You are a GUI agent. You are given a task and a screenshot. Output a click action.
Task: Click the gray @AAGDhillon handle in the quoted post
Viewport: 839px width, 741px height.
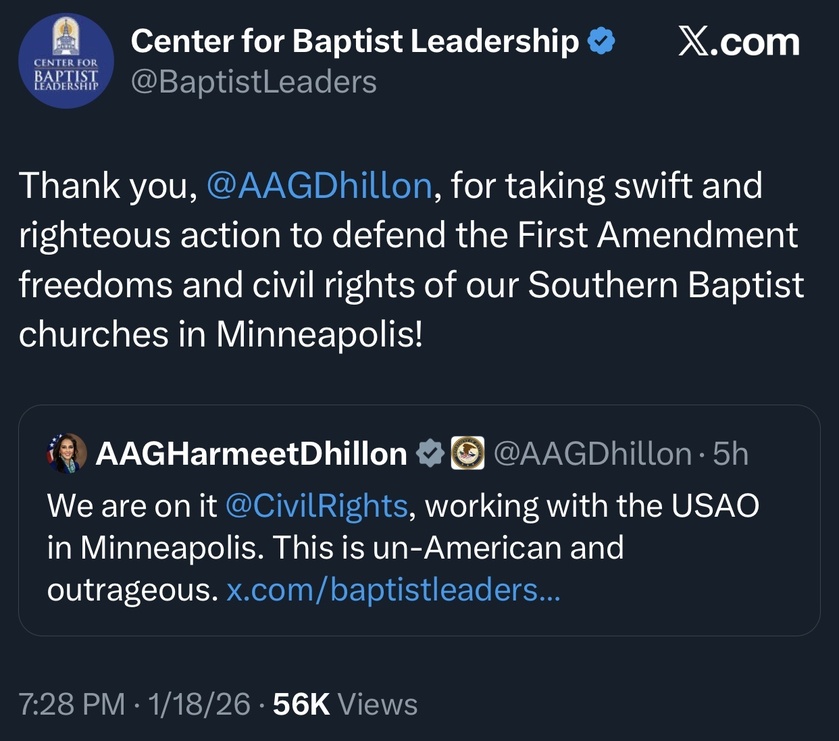point(592,454)
